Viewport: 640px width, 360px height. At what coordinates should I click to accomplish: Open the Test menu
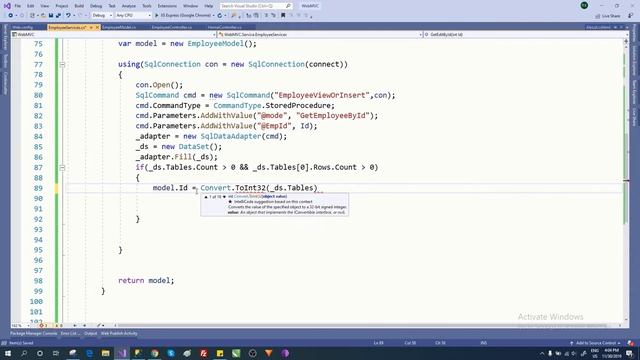pos(112,6)
